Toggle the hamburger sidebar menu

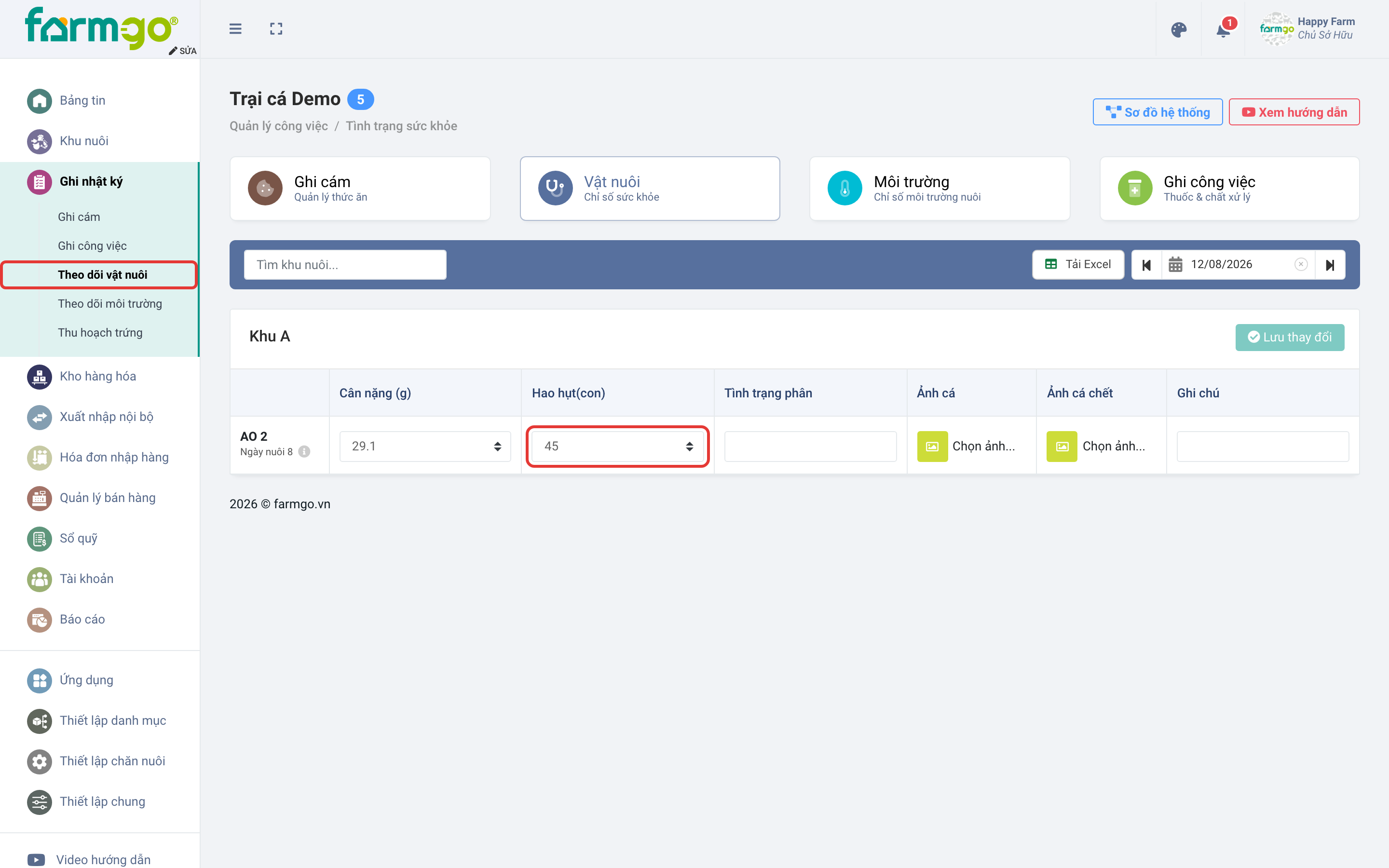pyautogui.click(x=235, y=29)
